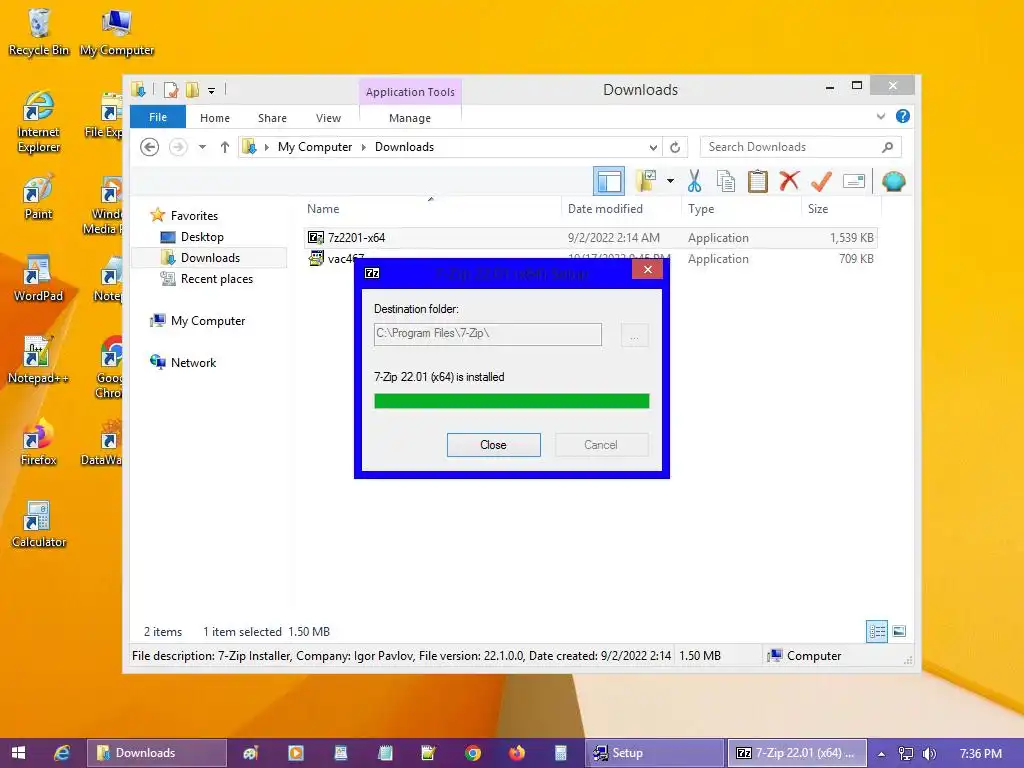Go up one folder level
The width and height of the screenshot is (1024, 768).
[225, 147]
